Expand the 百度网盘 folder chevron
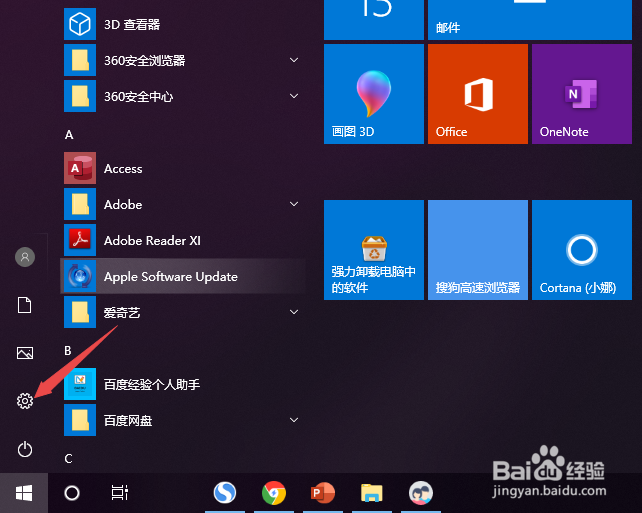 [x=294, y=420]
